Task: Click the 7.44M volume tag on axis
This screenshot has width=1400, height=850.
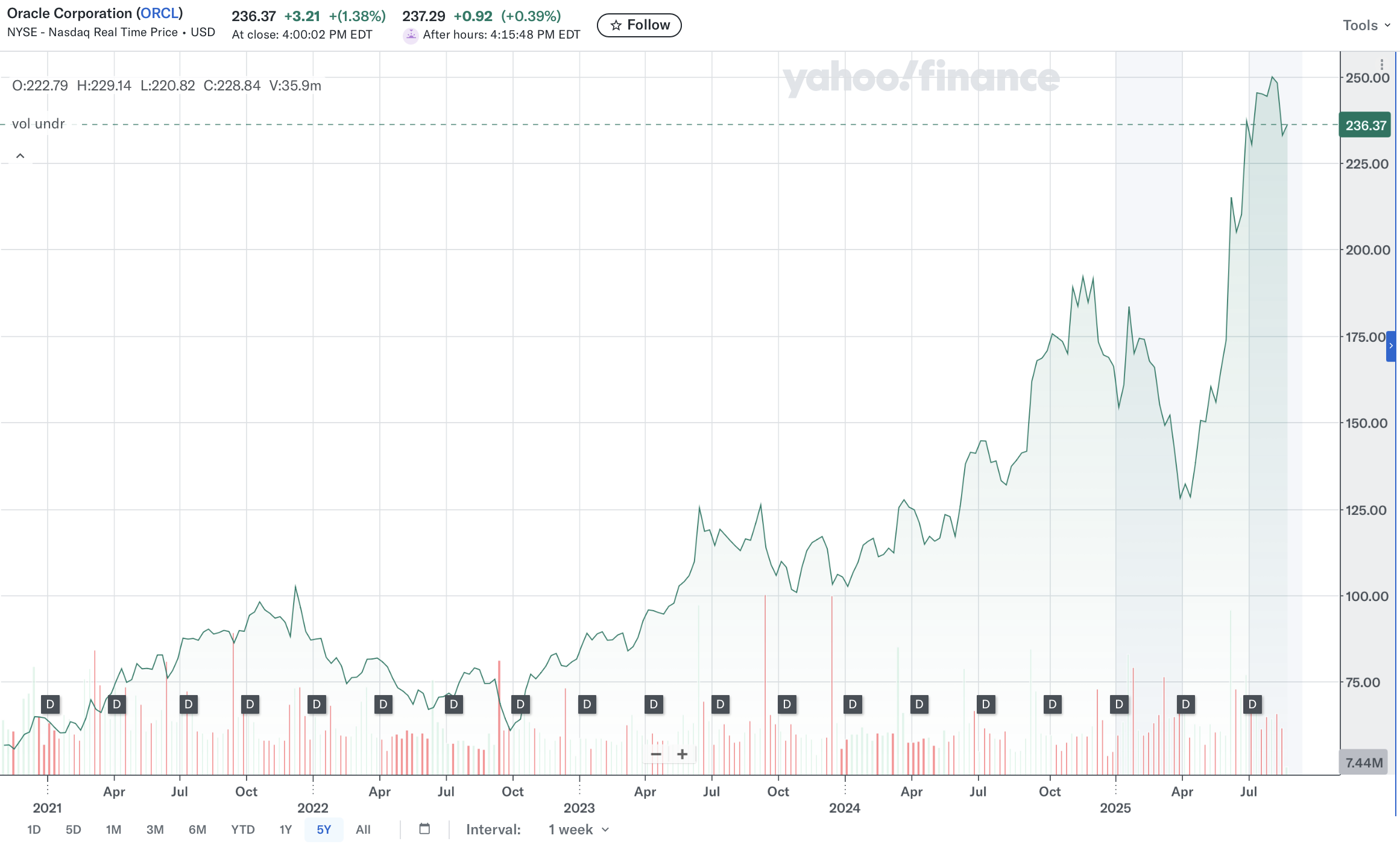Action: tap(1364, 763)
